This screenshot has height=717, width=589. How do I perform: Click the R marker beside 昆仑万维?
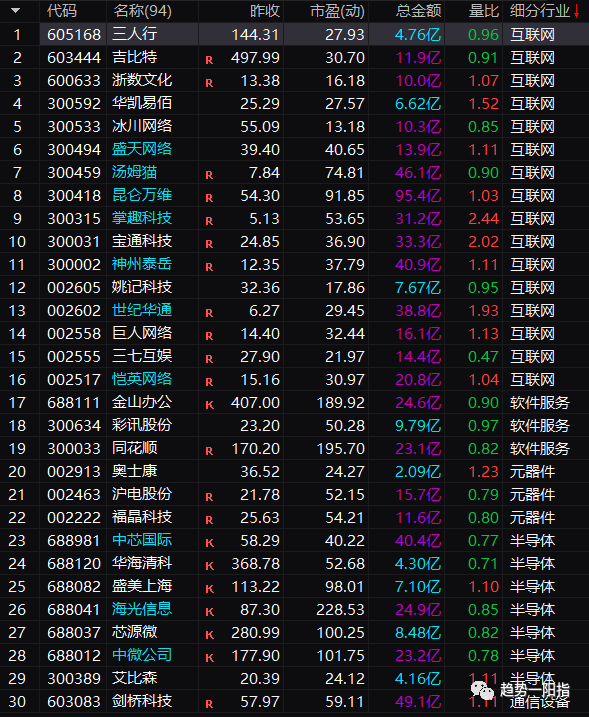(x=209, y=198)
